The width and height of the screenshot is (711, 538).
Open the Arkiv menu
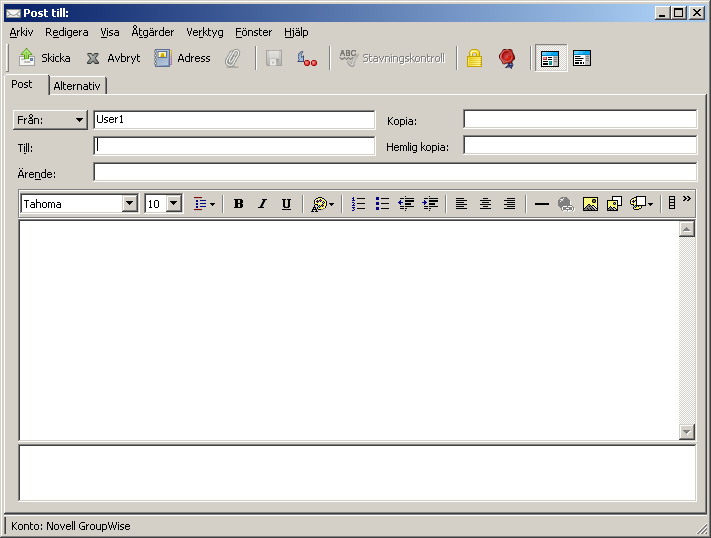[21, 32]
